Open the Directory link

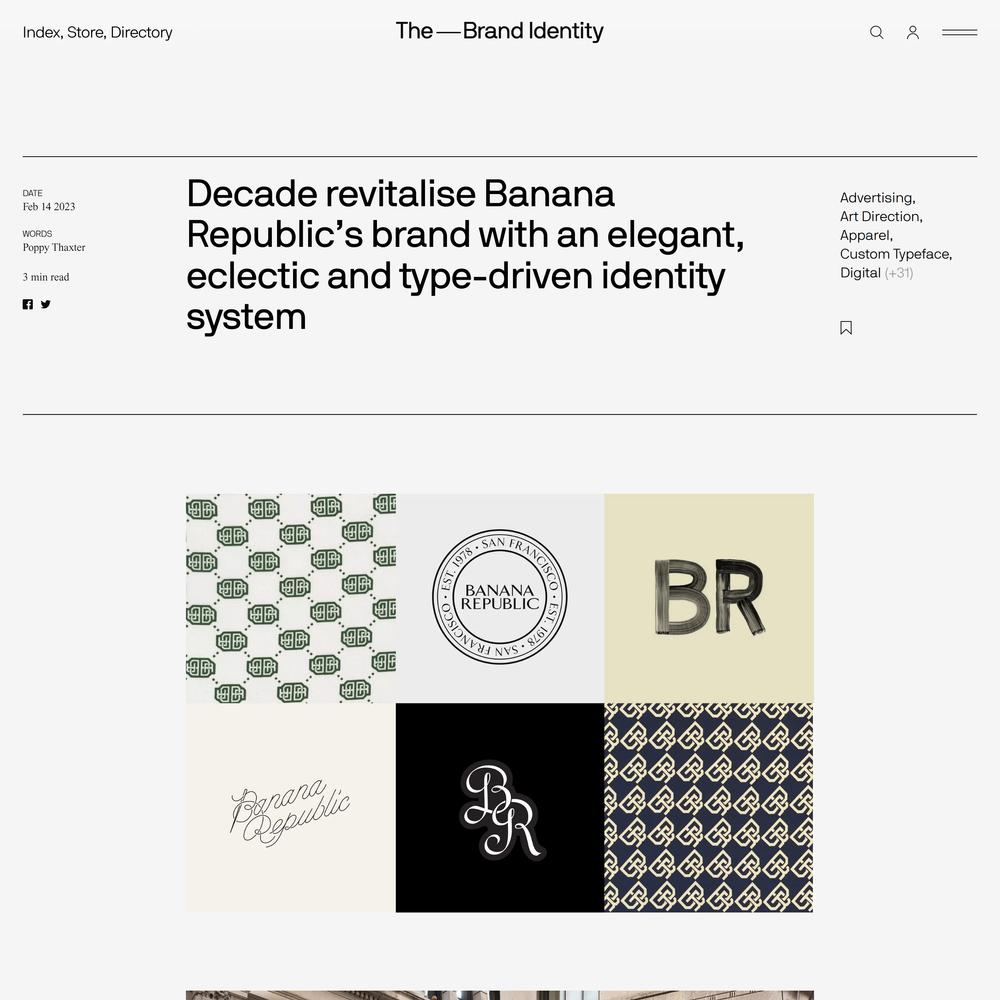tap(142, 33)
